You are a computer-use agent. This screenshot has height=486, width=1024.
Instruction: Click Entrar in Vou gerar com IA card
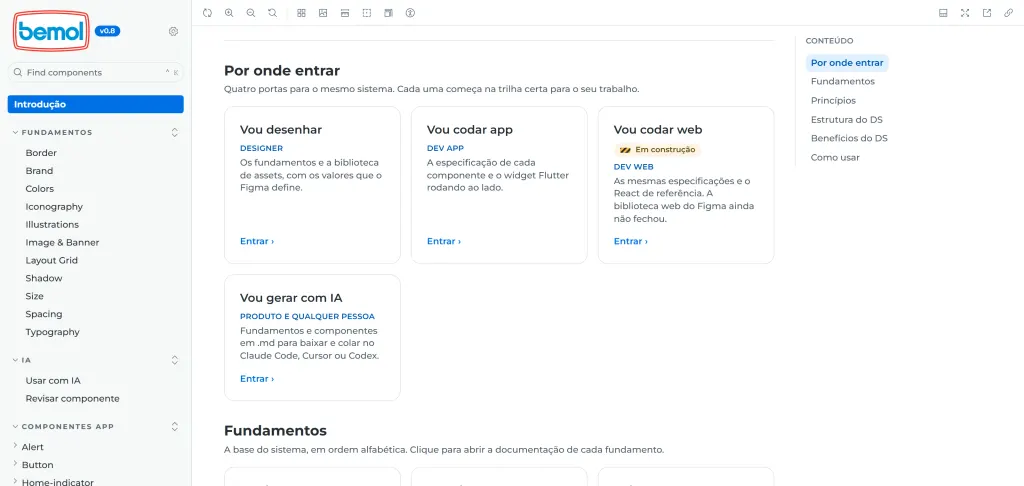[257, 379]
